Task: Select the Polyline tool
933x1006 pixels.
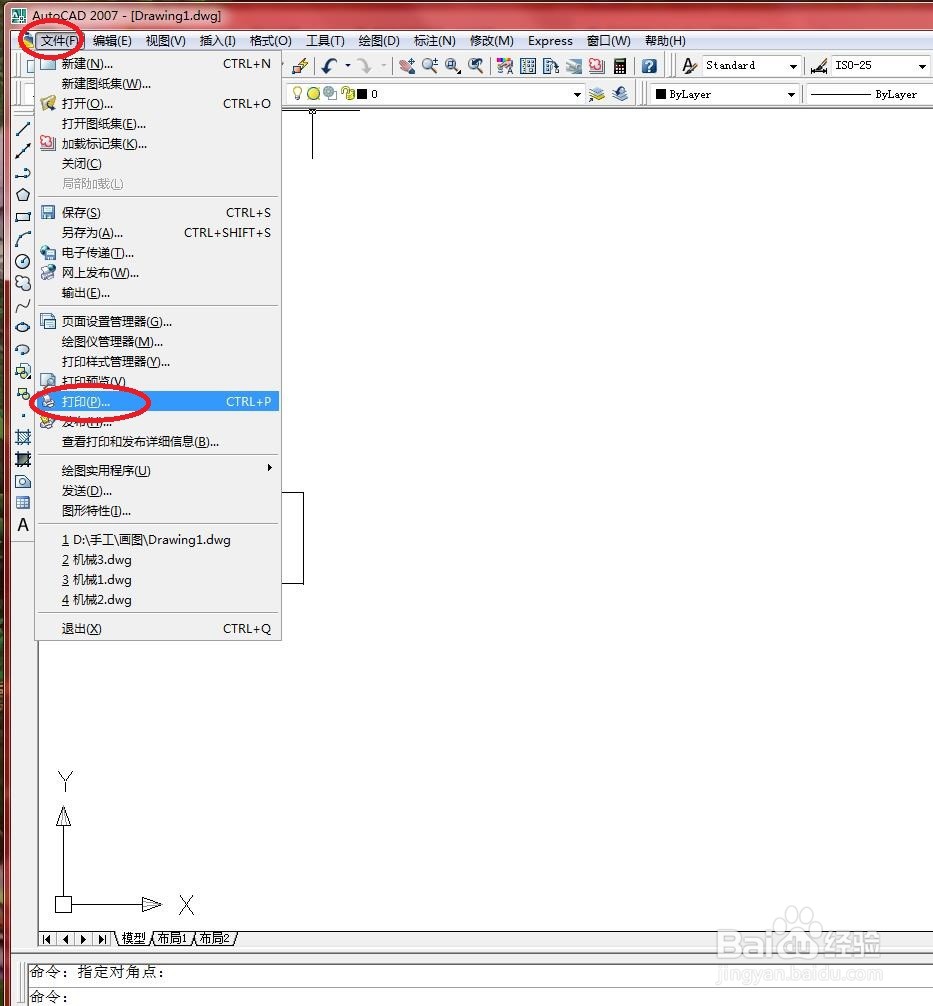Action: coord(22,173)
